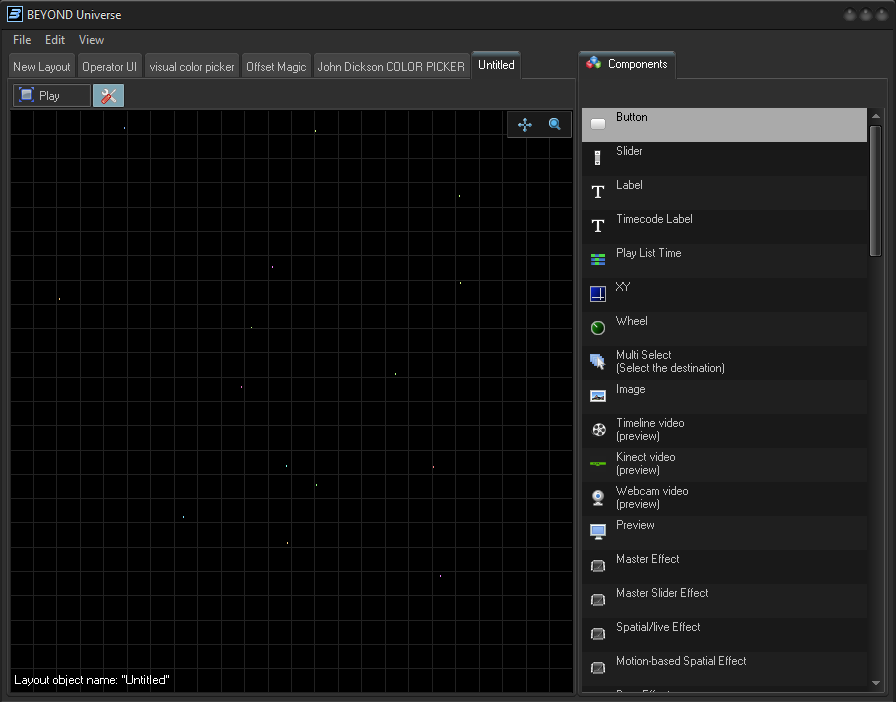The height and width of the screenshot is (702, 896).
Task: Select the Slider component icon
Action: point(598,158)
